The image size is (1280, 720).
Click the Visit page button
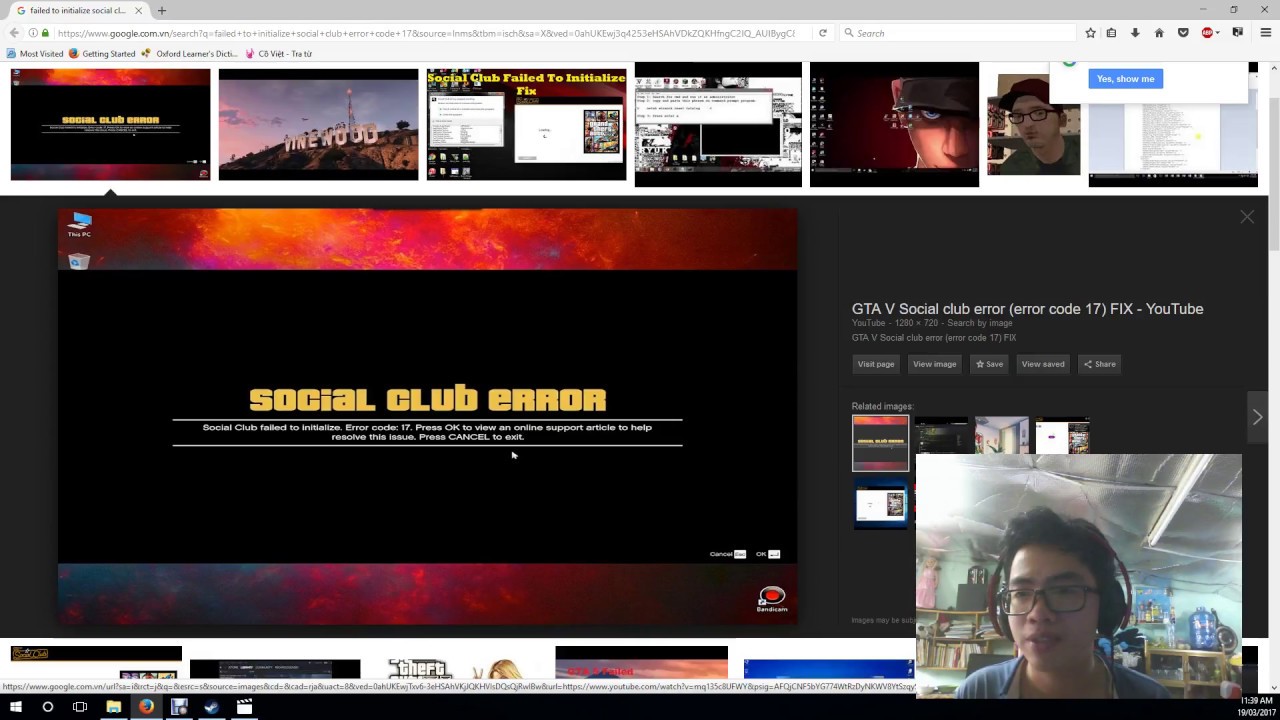click(x=875, y=364)
